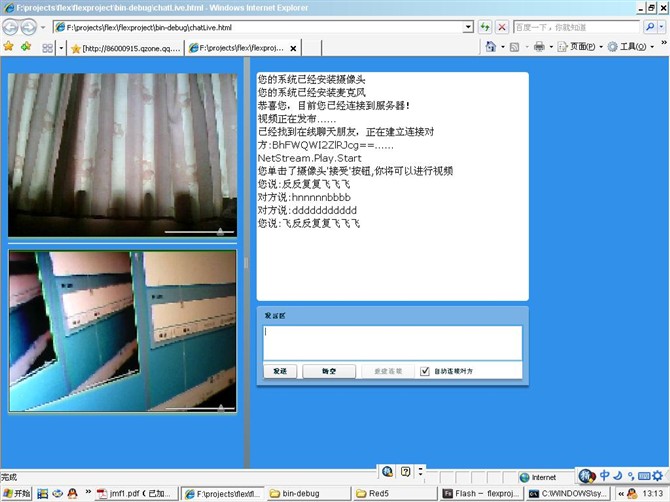The image size is (670, 502).
Task: Expand the Home button dropdown arrow
Action: coord(503,47)
